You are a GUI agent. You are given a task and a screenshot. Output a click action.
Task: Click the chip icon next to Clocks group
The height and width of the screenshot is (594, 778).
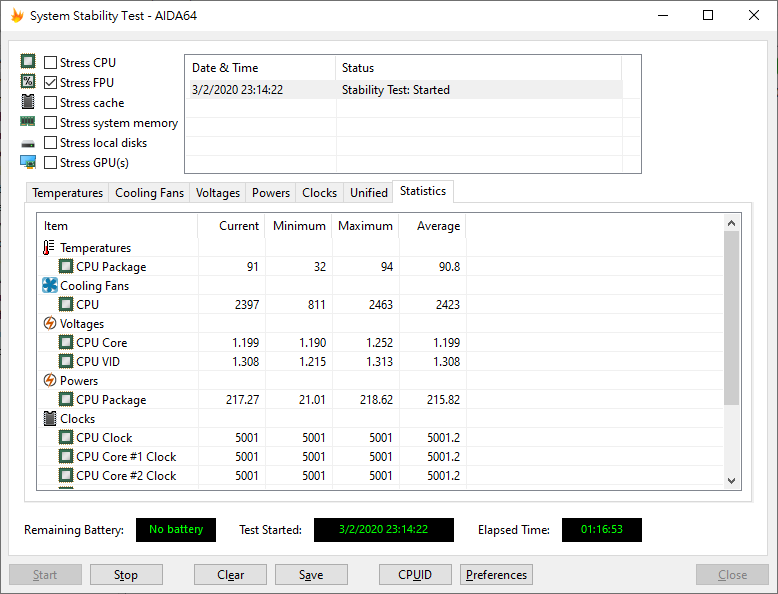coord(50,418)
